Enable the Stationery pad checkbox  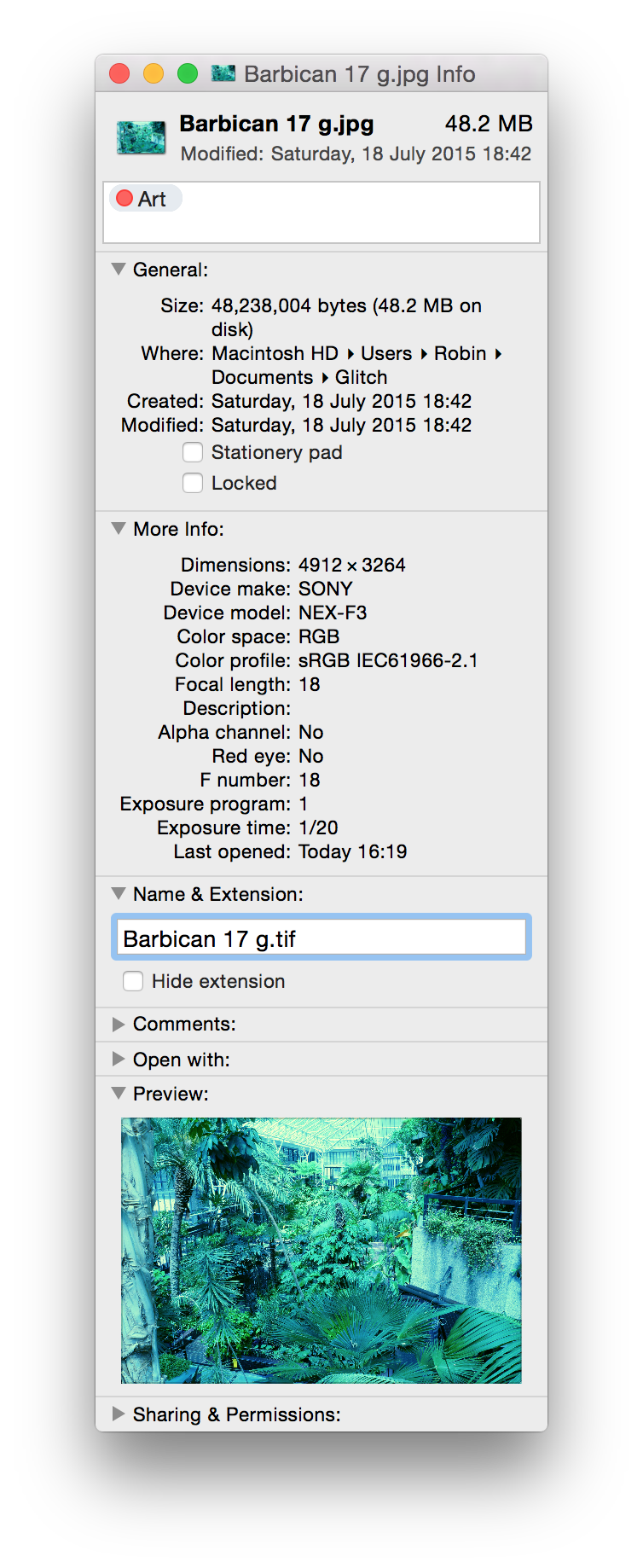pyautogui.click(x=193, y=452)
